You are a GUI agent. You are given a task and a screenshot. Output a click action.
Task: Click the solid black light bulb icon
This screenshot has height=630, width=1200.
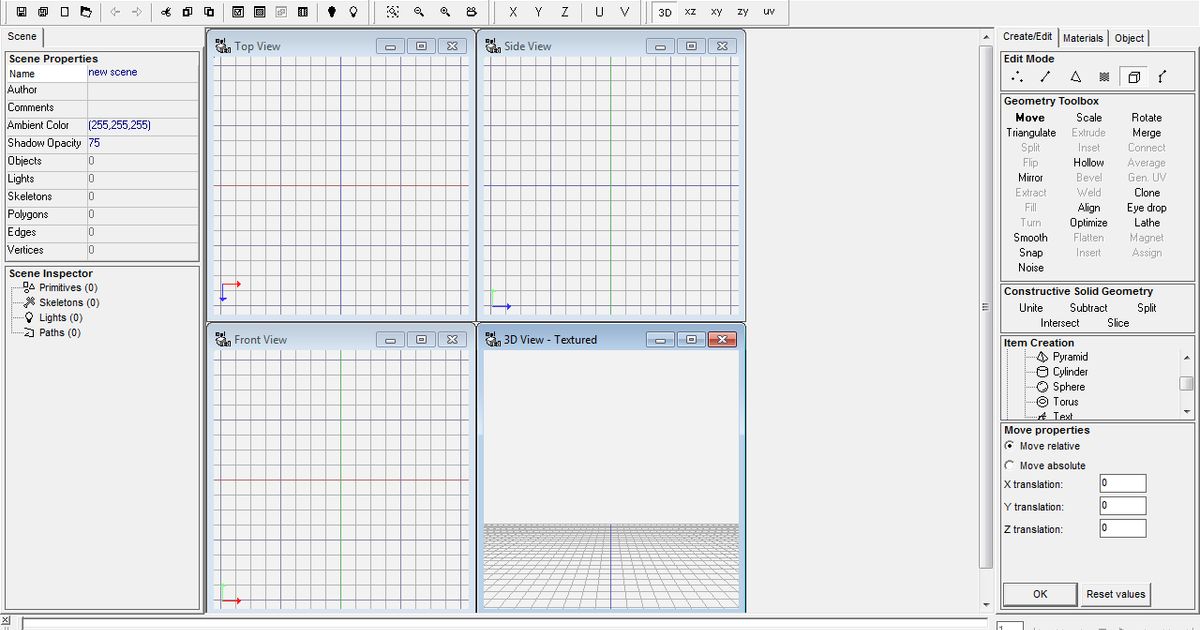(x=331, y=12)
